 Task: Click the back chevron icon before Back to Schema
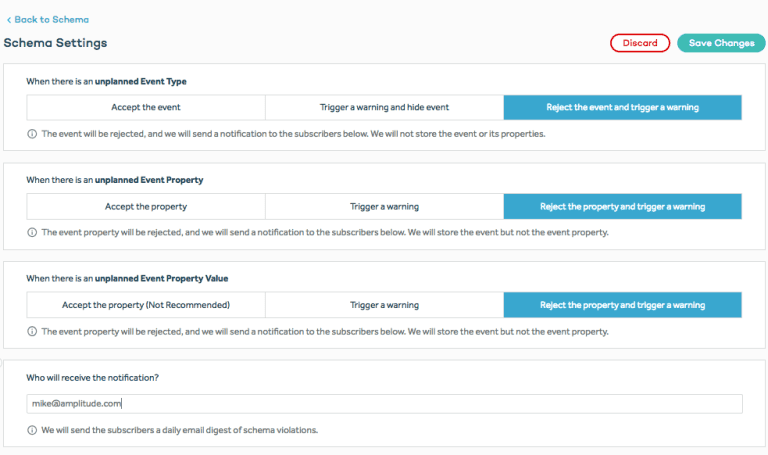9,19
